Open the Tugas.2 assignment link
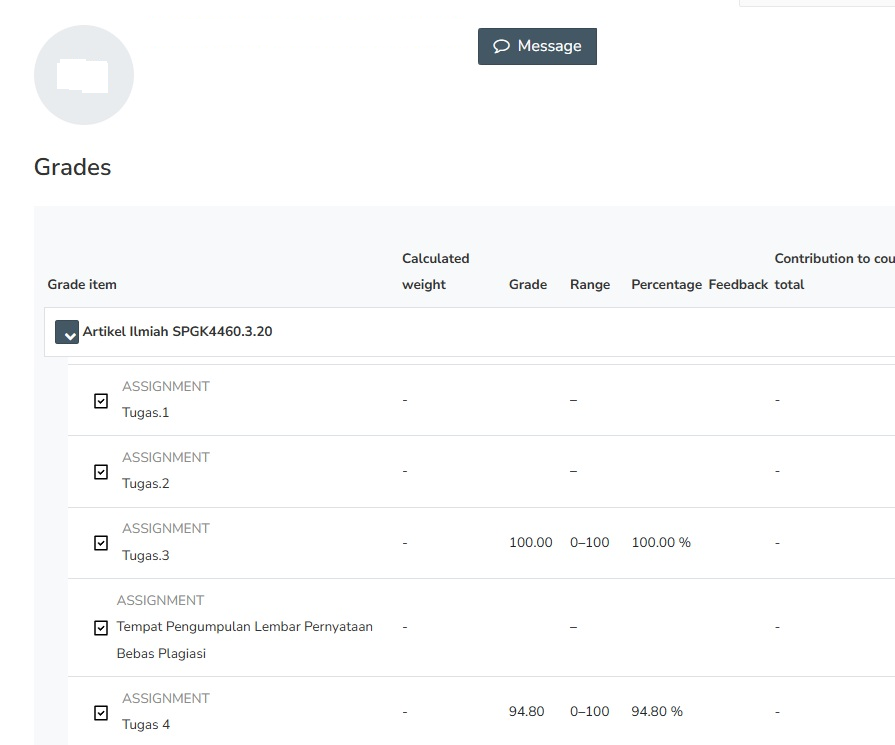Image resolution: width=895 pixels, height=745 pixels. pyautogui.click(x=145, y=484)
